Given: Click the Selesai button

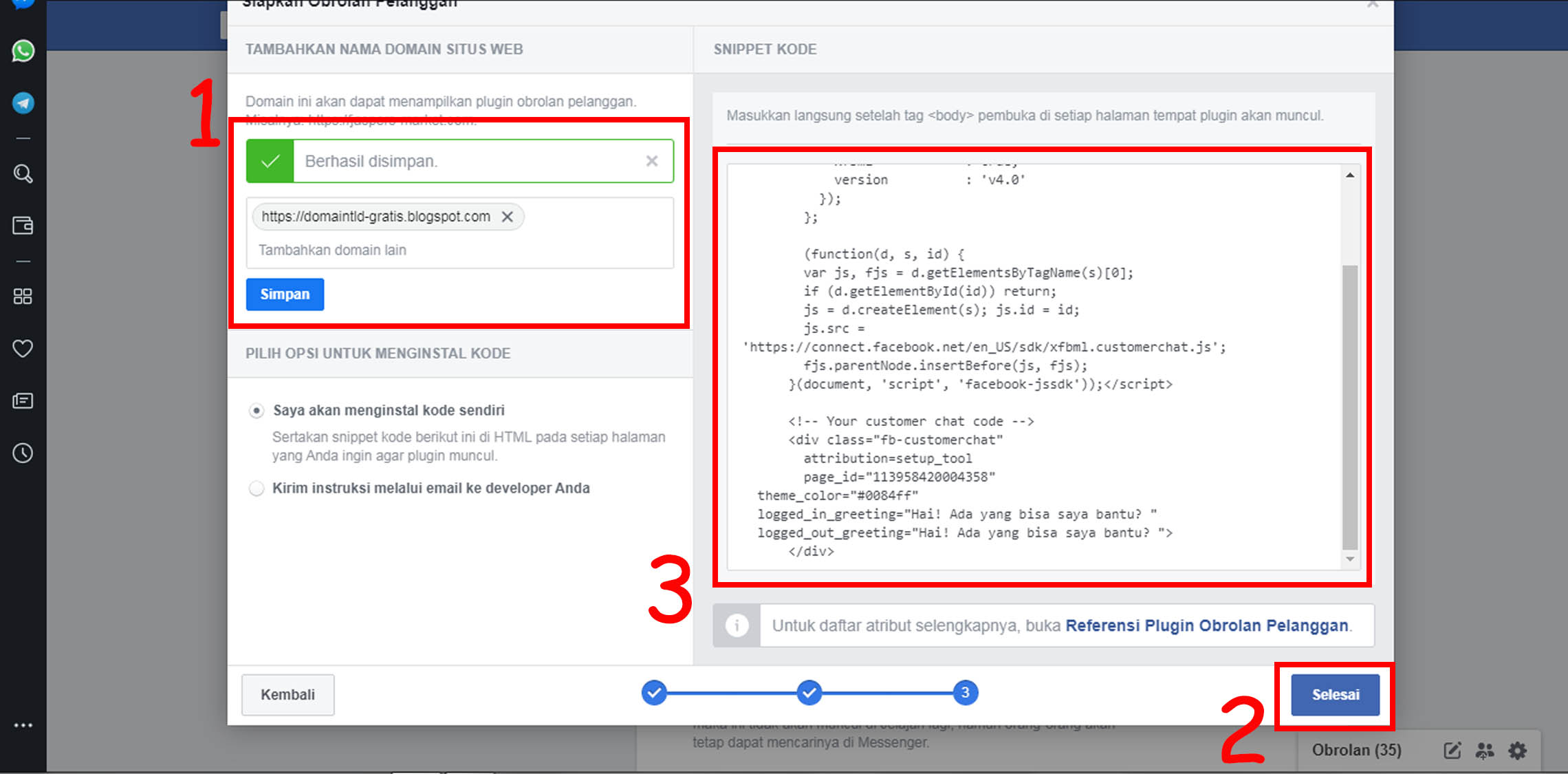Looking at the screenshot, I should coord(1334,695).
